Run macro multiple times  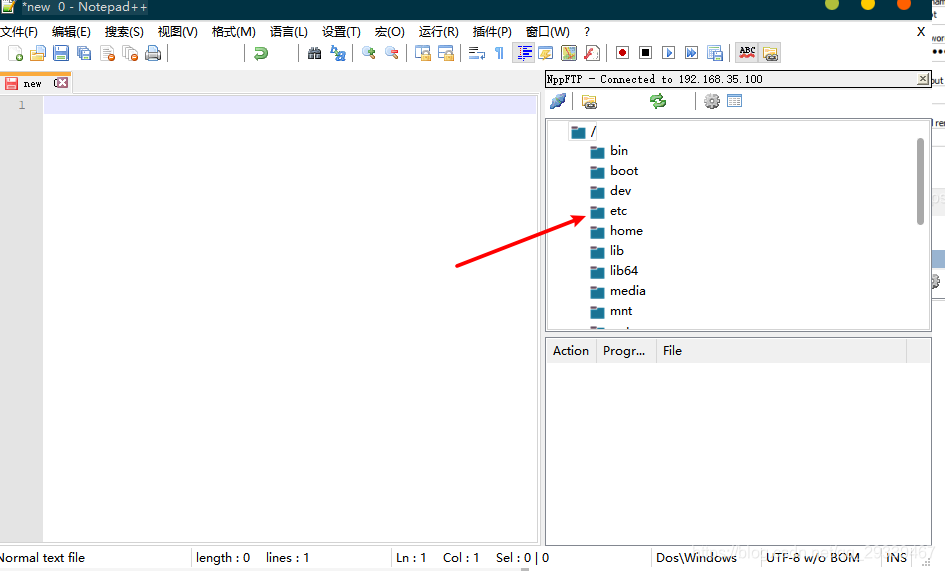pyautogui.click(x=691, y=53)
